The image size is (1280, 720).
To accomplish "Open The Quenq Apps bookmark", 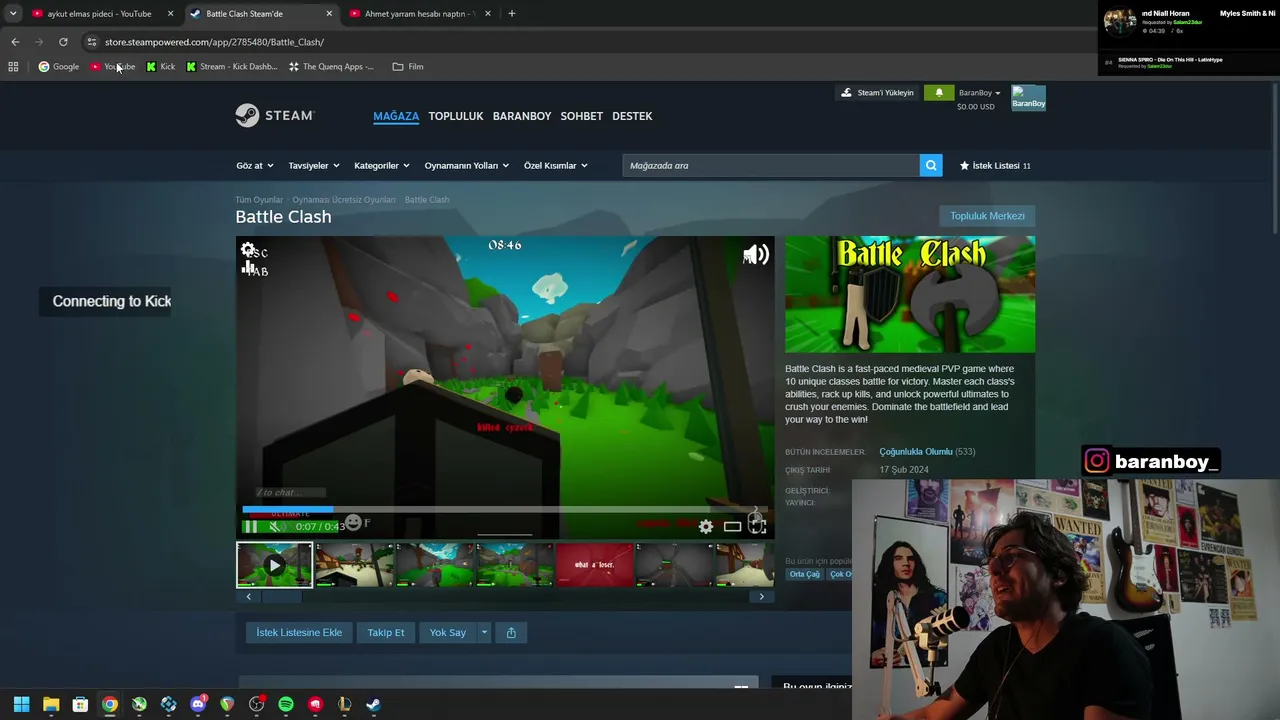I will pos(331,67).
